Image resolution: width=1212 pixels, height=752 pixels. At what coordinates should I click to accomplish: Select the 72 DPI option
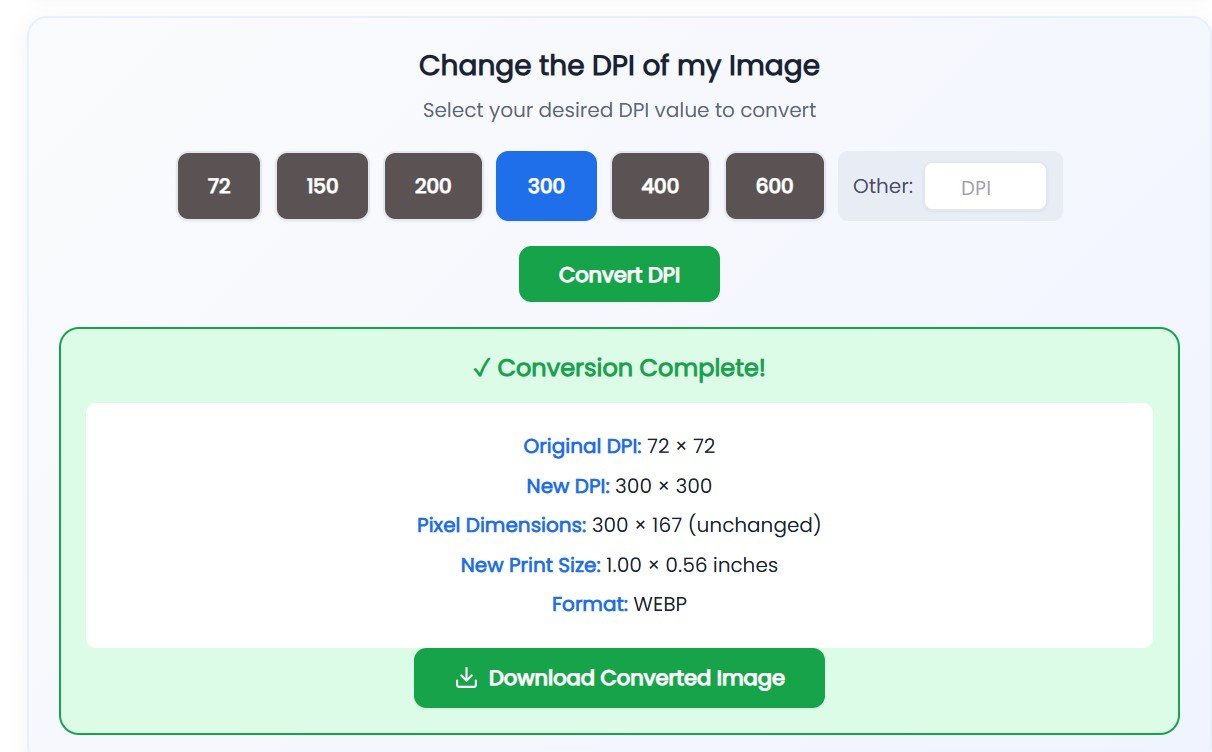(219, 186)
